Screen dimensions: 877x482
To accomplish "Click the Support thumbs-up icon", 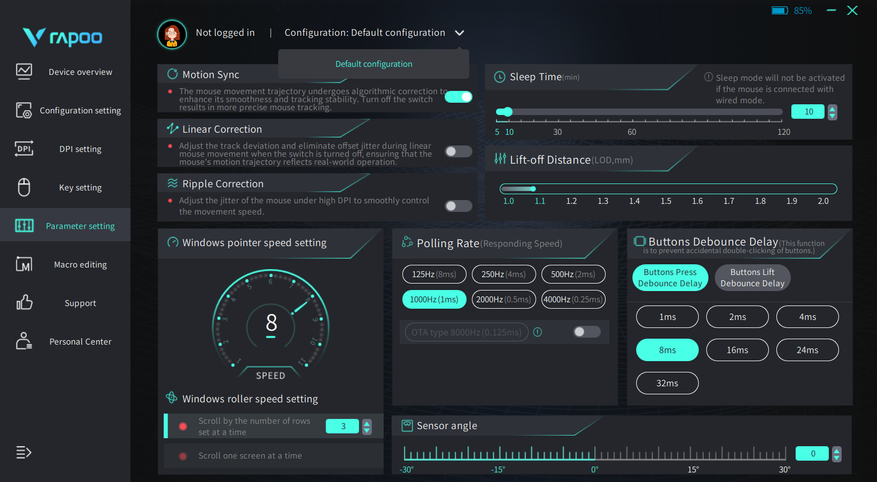I will click(24, 303).
